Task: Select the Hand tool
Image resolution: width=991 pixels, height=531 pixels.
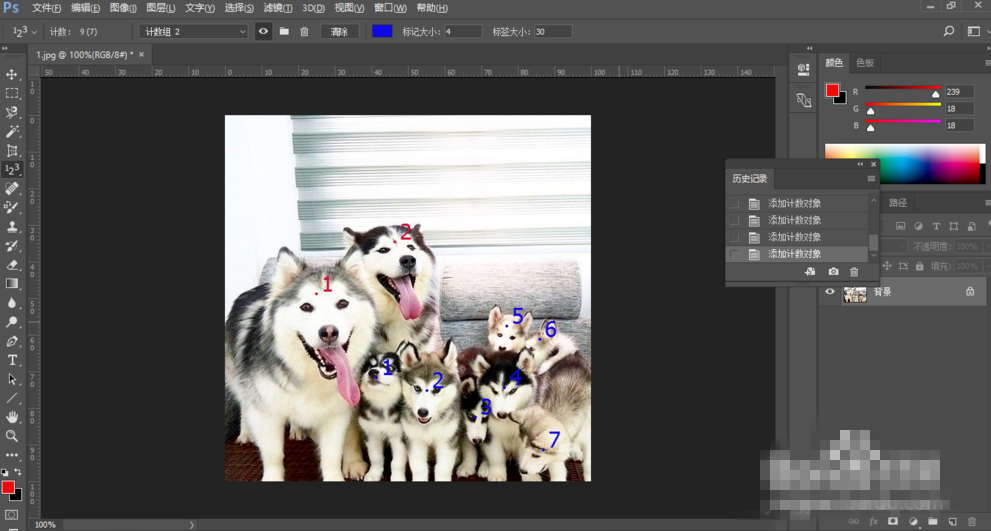Action: point(12,417)
